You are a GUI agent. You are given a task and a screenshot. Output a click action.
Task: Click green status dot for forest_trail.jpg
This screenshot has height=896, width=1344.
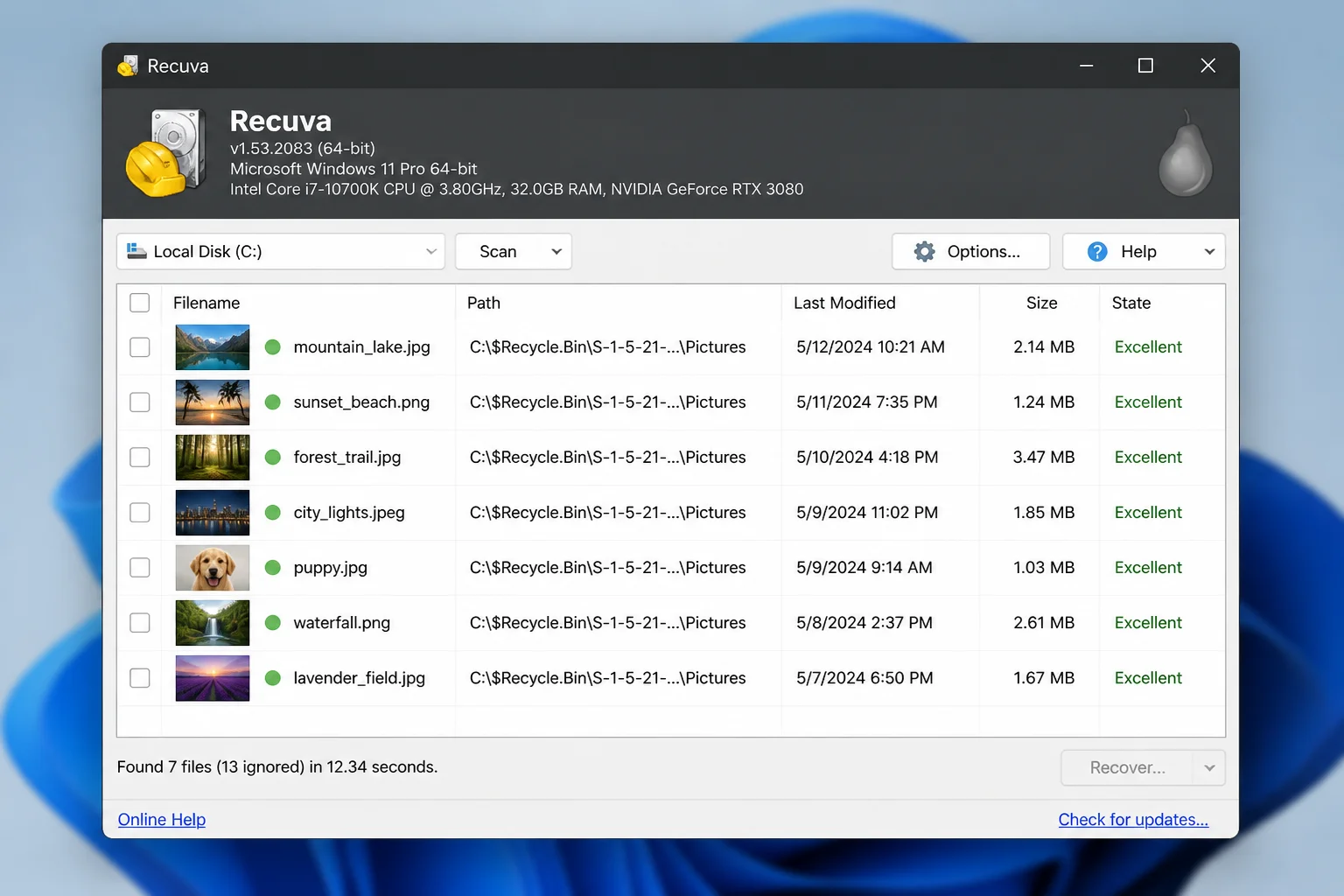273,458
